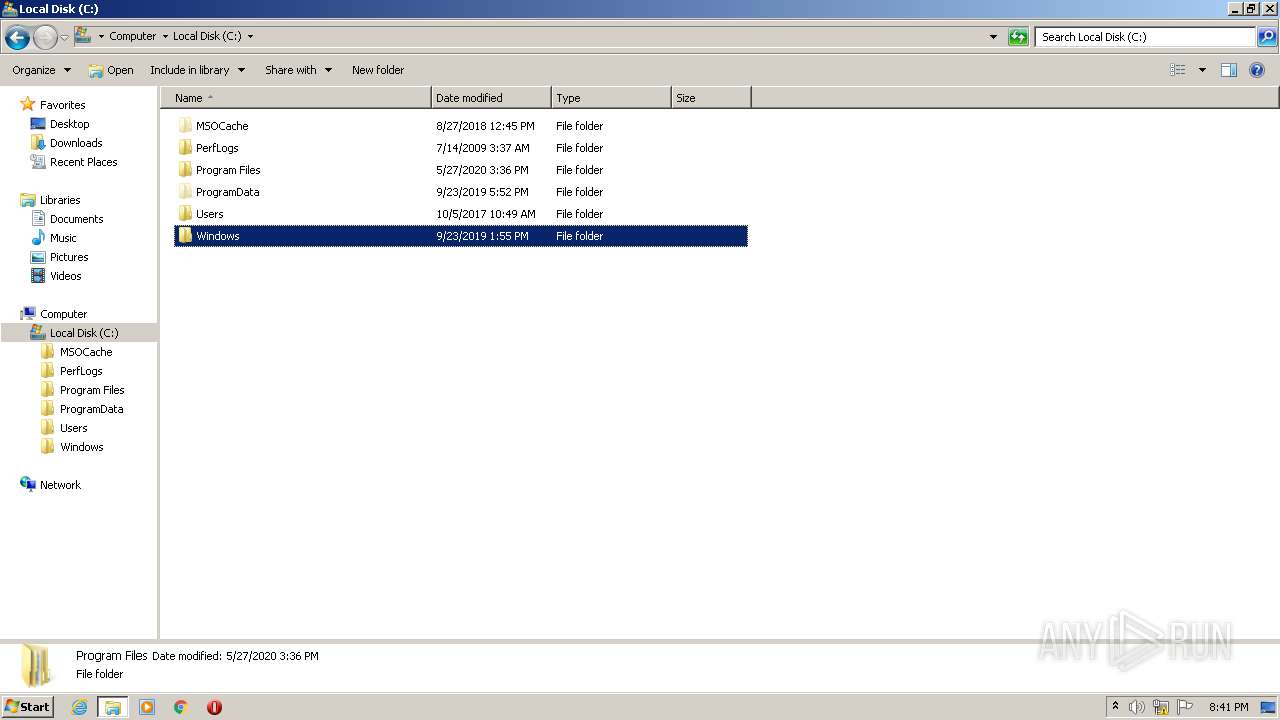The image size is (1280, 720).
Task: Click Computer in the address bar
Action: 133,36
